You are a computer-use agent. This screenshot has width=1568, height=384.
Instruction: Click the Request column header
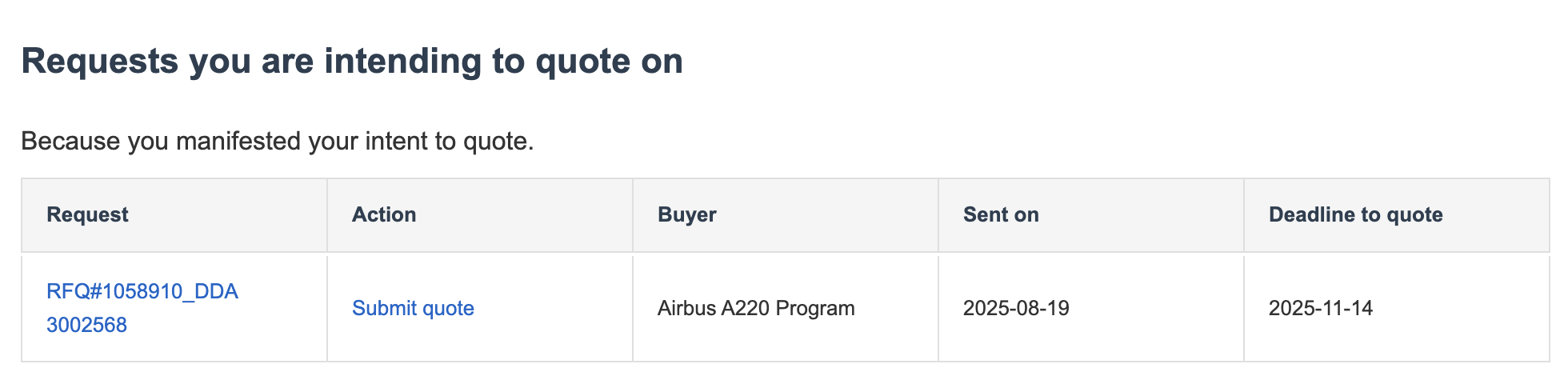(88, 215)
